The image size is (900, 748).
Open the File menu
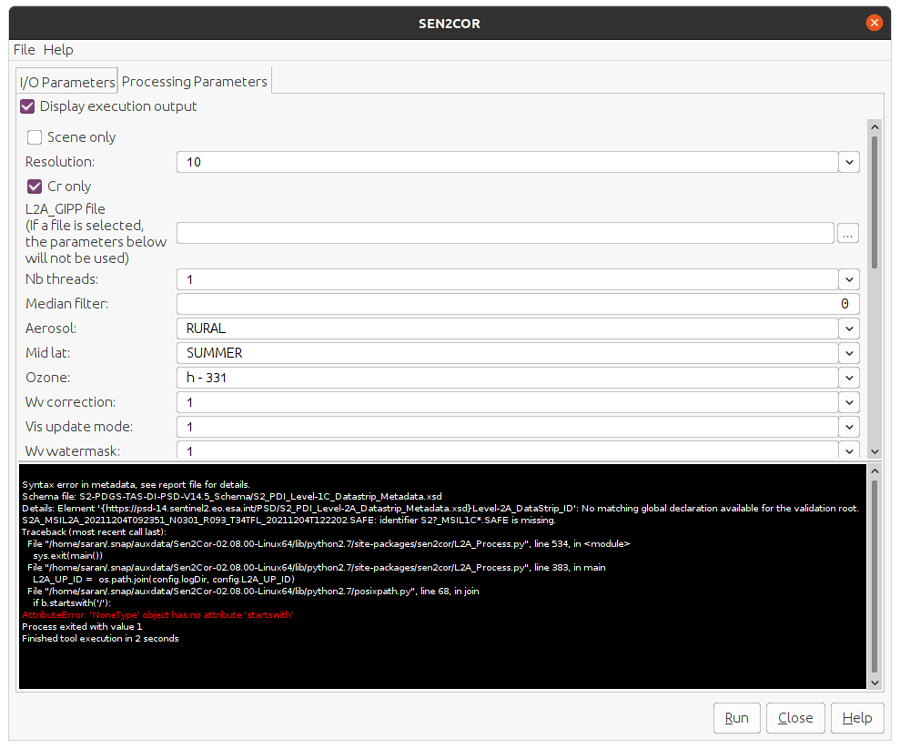pyautogui.click(x=23, y=49)
